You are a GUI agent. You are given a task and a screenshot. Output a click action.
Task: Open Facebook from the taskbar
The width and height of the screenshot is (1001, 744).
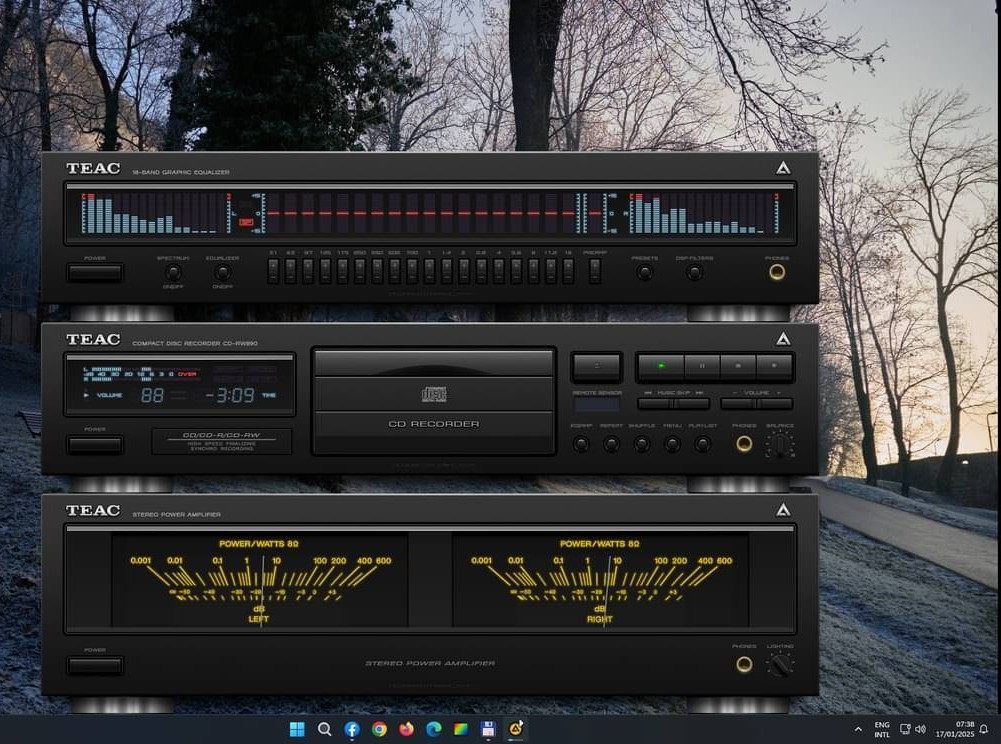(x=352, y=729)
